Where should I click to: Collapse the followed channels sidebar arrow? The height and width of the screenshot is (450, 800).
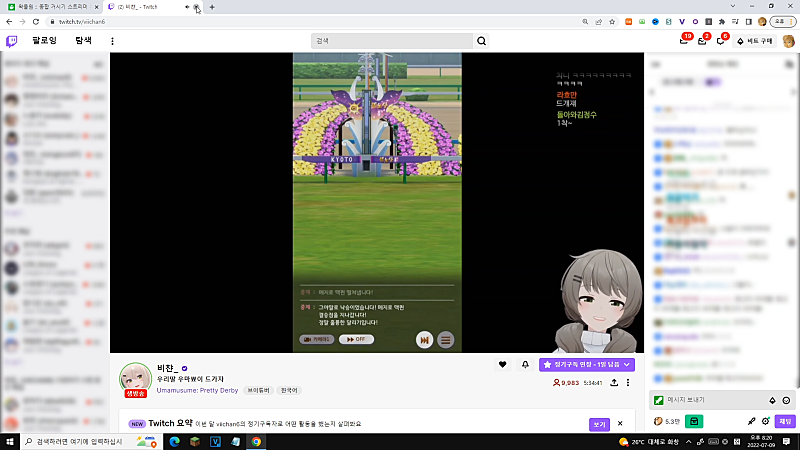(98, 64)
